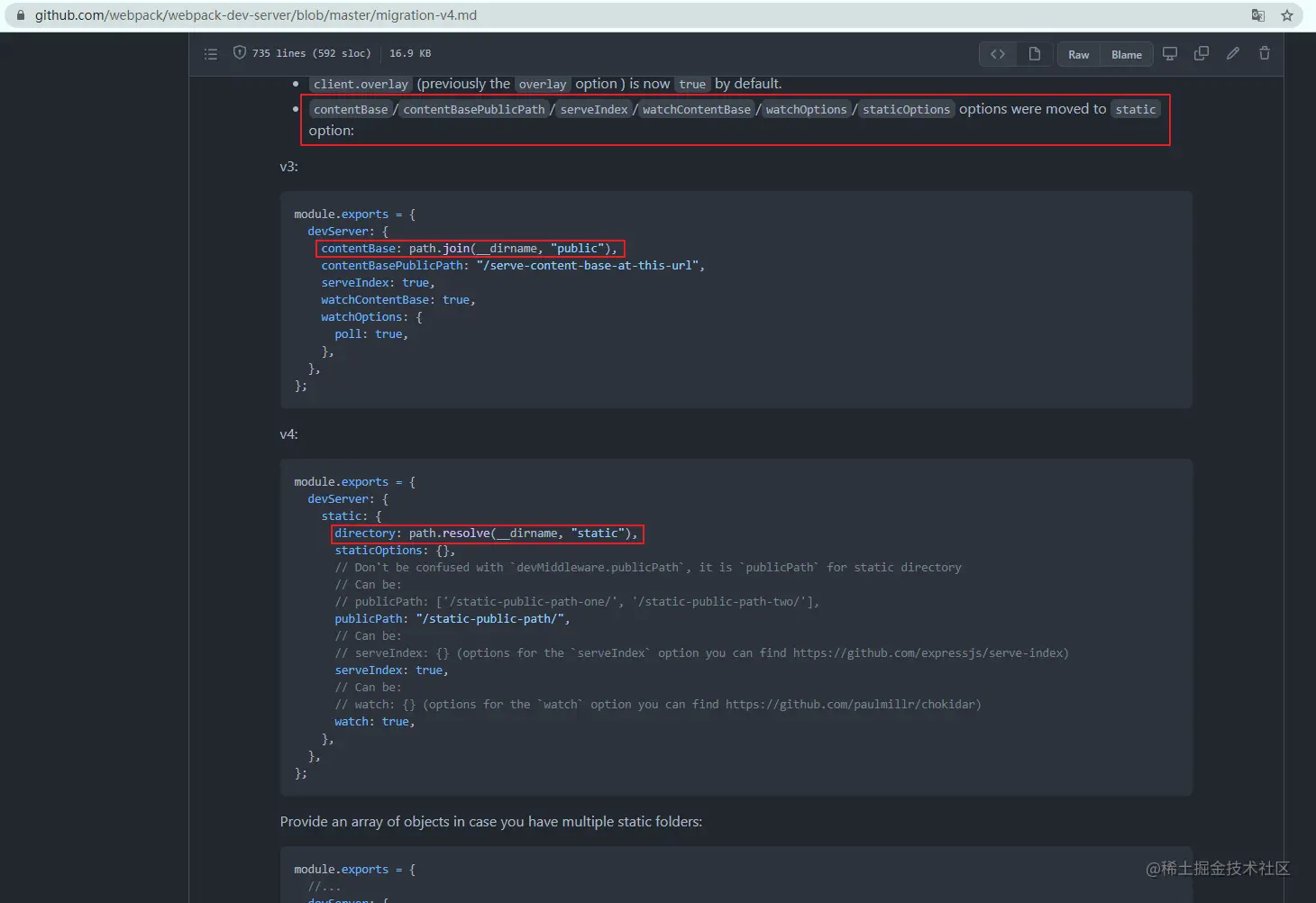This screenshot has width=1316, height=903.
Task: Click 'staticOptions: {},' code line
Action: point(395,551)
